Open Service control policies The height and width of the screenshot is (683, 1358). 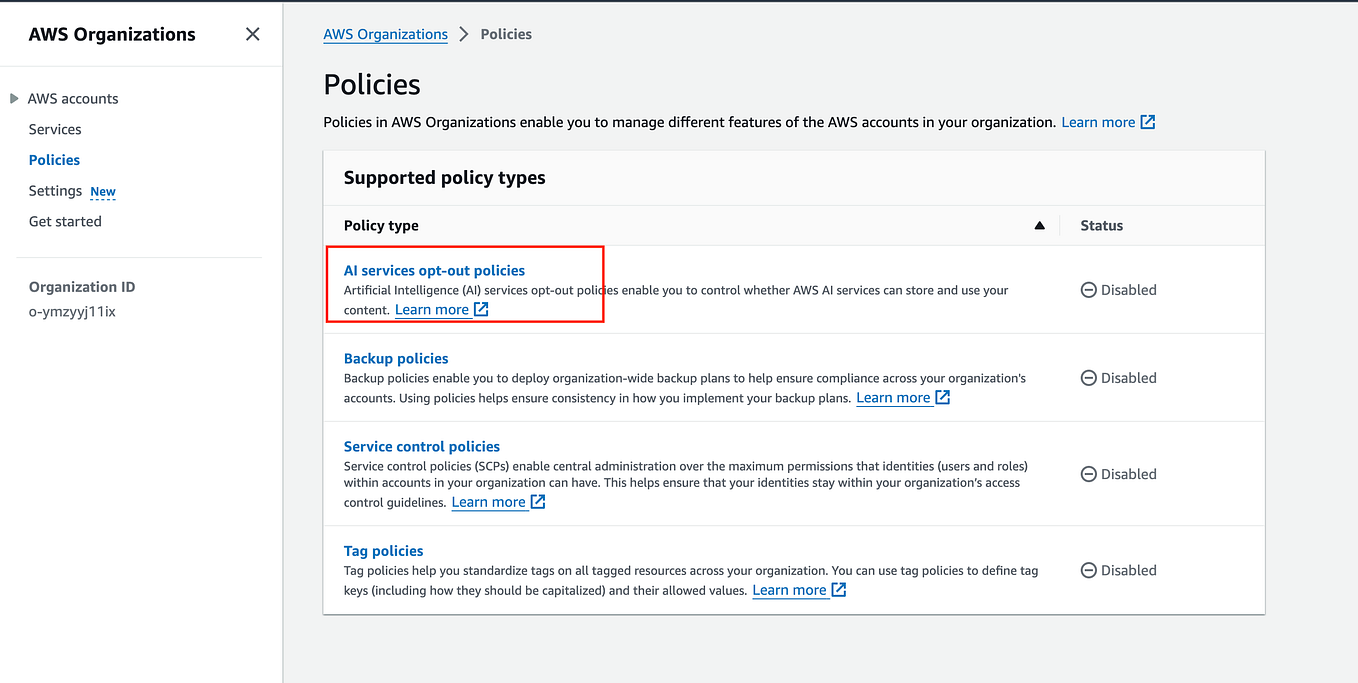pos(421,446)
